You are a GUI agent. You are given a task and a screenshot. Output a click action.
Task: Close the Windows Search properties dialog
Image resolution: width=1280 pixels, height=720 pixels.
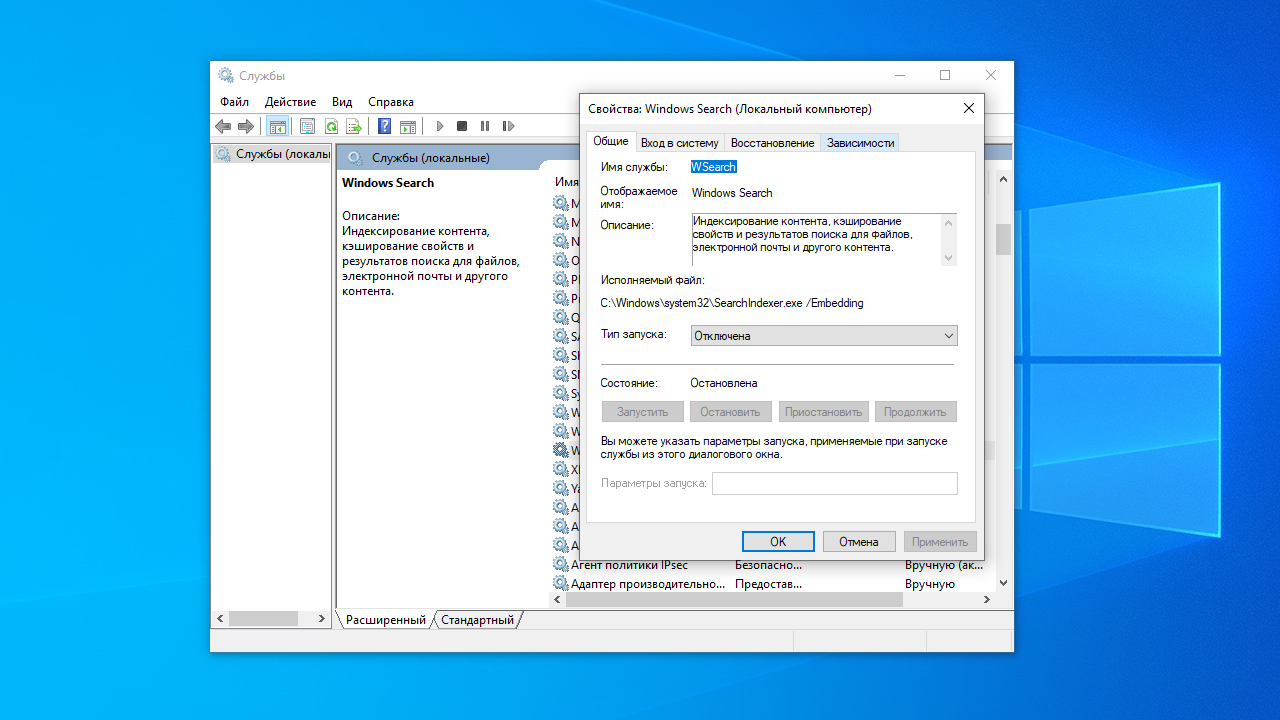pos(968,108)
